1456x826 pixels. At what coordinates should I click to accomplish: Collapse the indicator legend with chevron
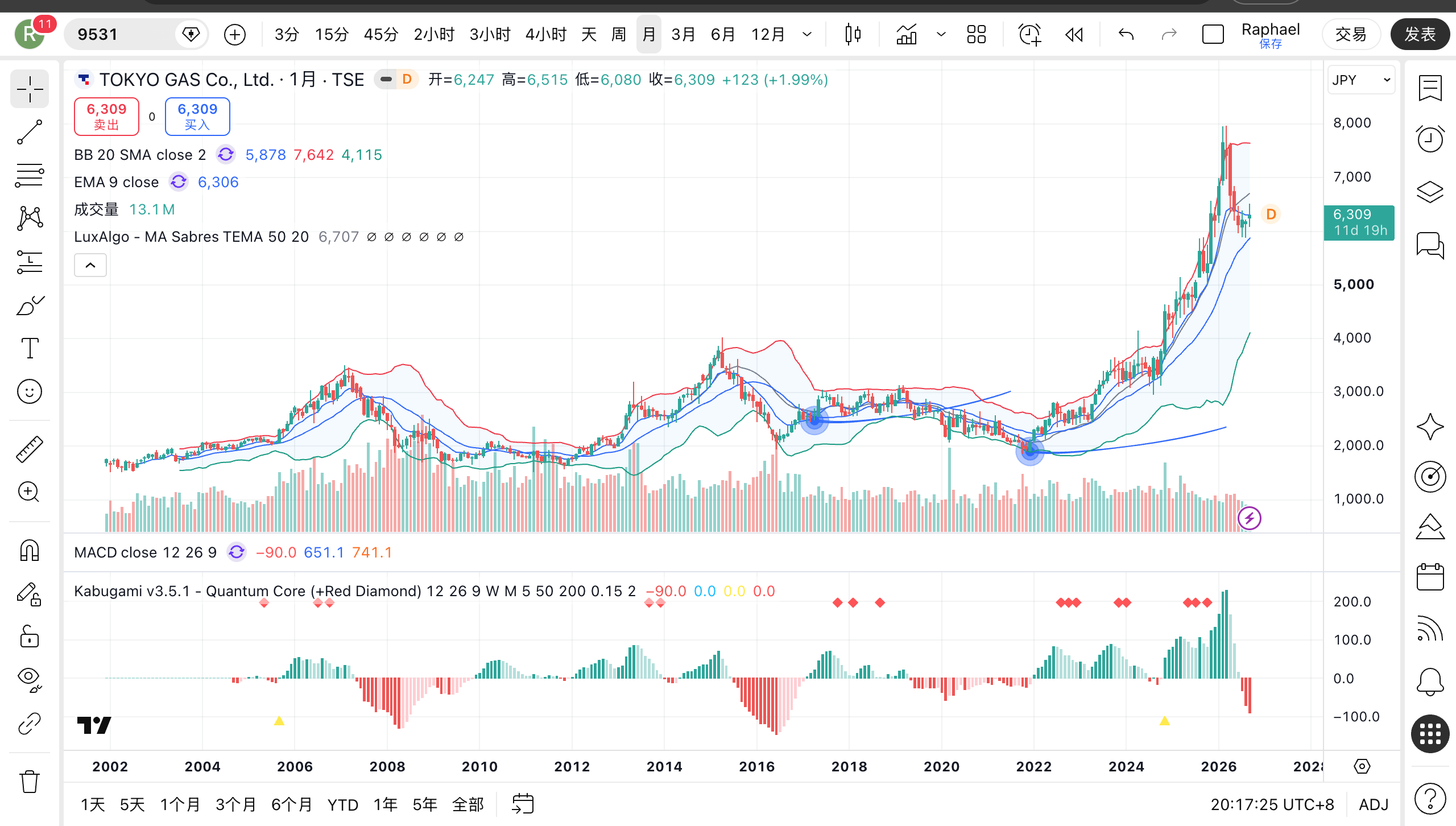click(x=90, y=265)
